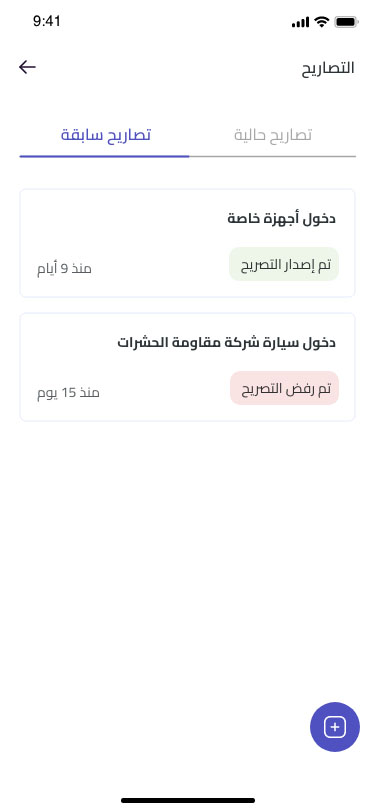Tap the منذ 15 يوم timestamp
This screenshot has height=812, width=375.
coord(68,393)
